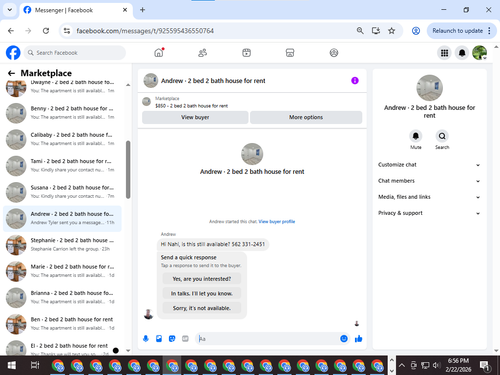Open the Groups icon in top navigation

click(334, 53)
